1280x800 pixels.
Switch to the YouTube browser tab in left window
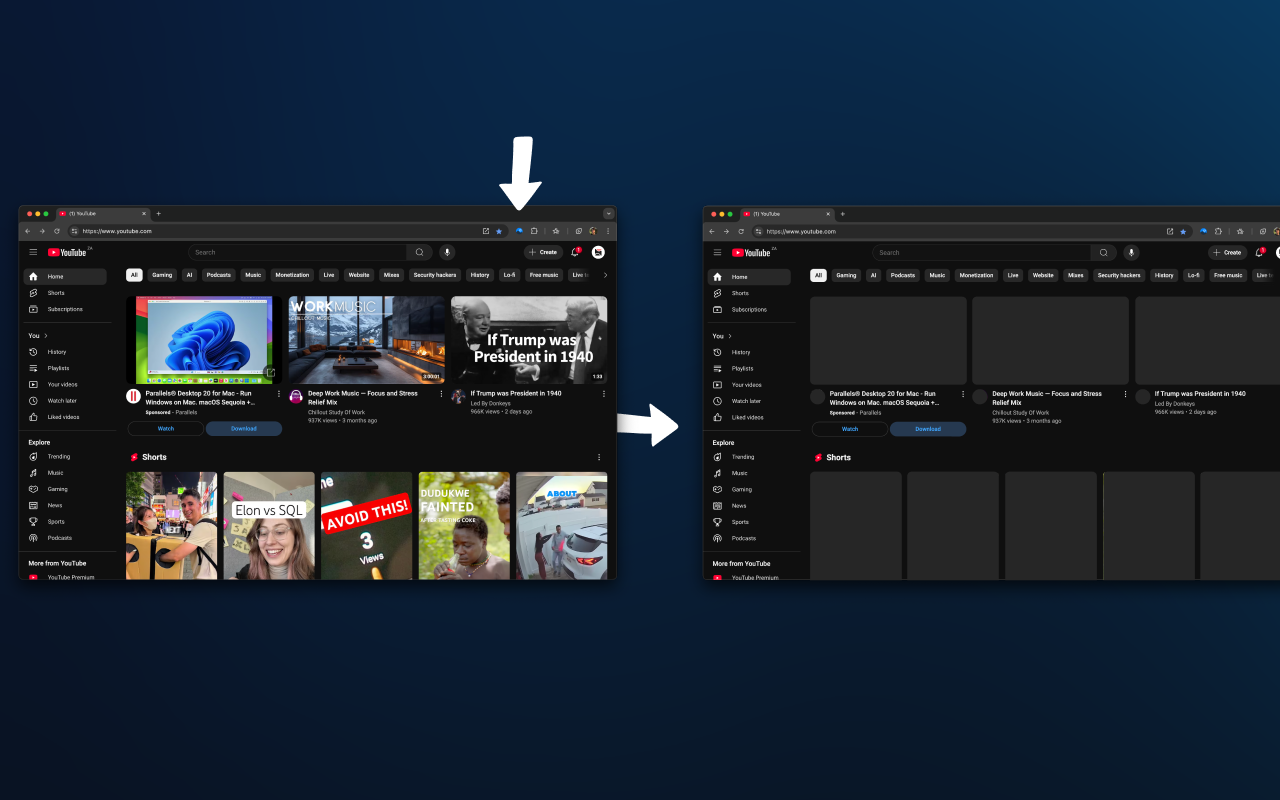click(102, 213)
